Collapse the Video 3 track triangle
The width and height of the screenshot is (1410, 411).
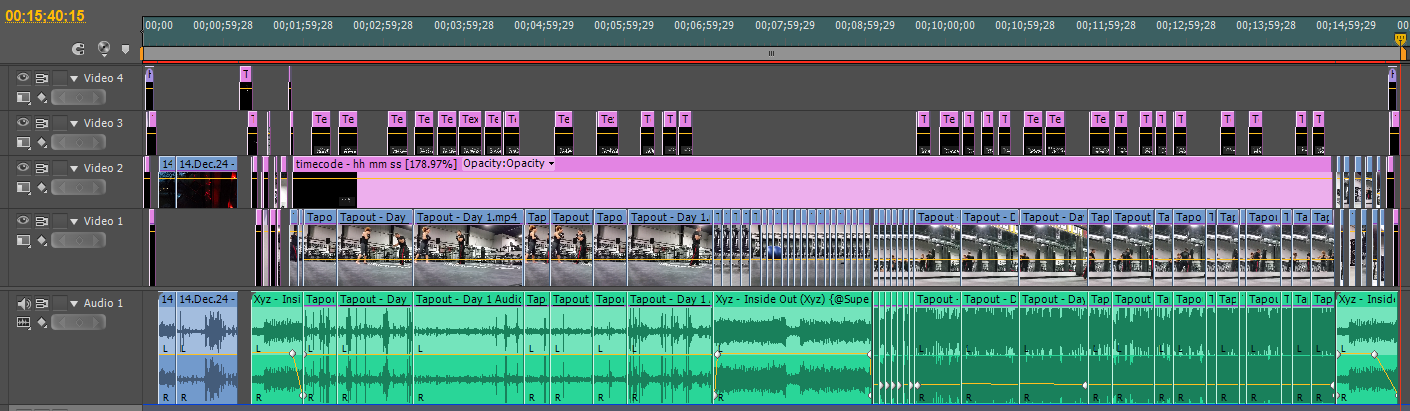[x=73, y=123]
